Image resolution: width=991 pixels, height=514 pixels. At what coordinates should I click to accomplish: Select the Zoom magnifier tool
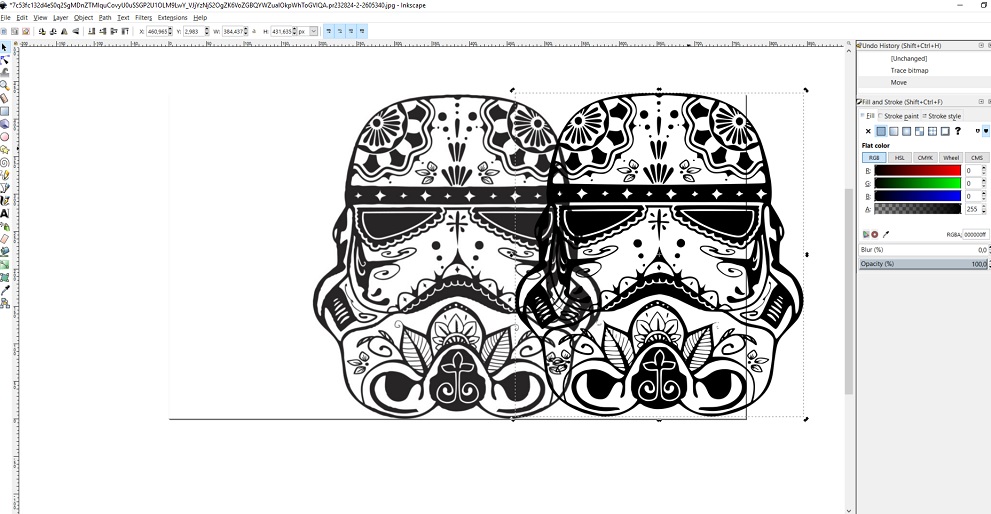(5, 85)
